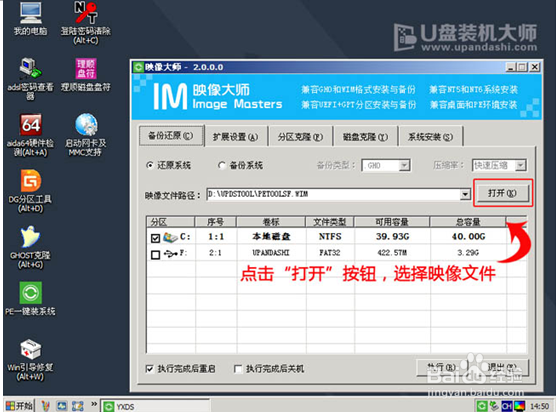Click 40.00G total capacity cell

(x=468, y=236)
